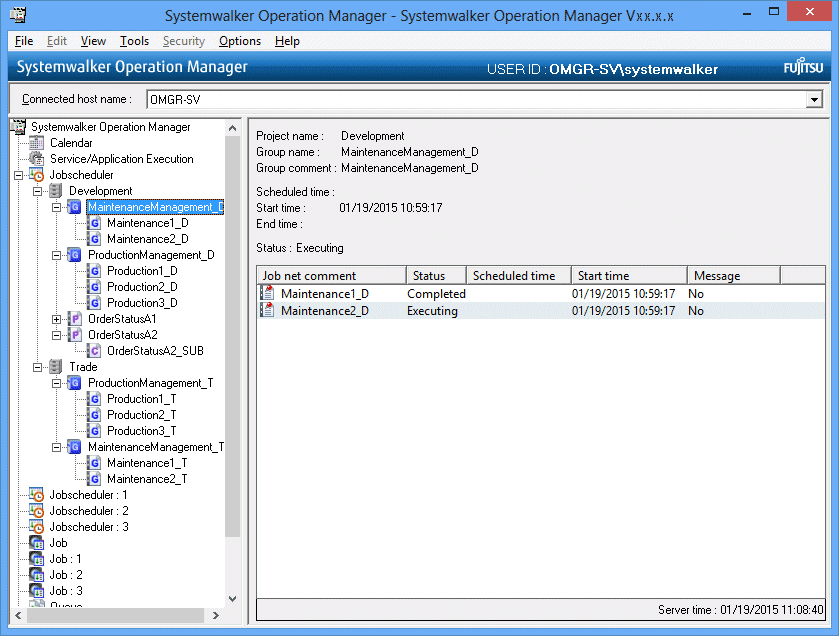Collapse the Development project node
This screenshot has height=636, width=839.
tap(38, 191)
